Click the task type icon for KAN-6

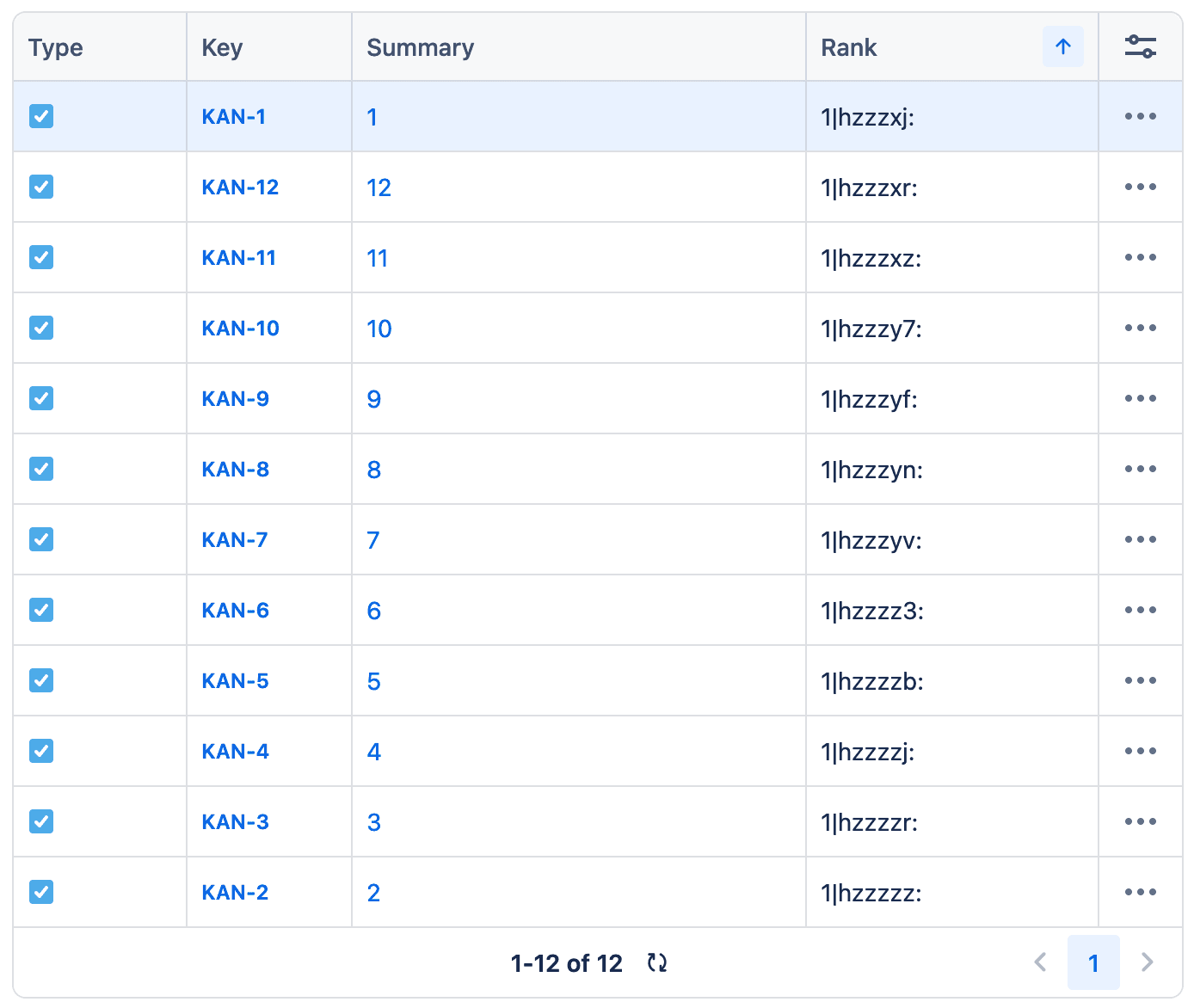click(x=41, y=610)
